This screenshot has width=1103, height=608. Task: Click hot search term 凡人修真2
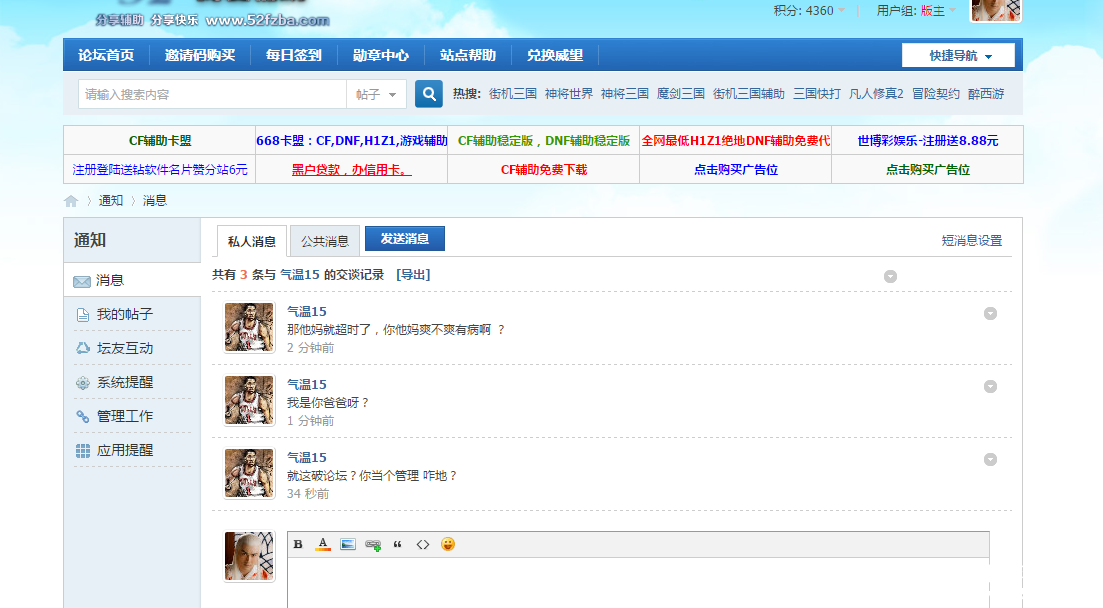(876, 94)
